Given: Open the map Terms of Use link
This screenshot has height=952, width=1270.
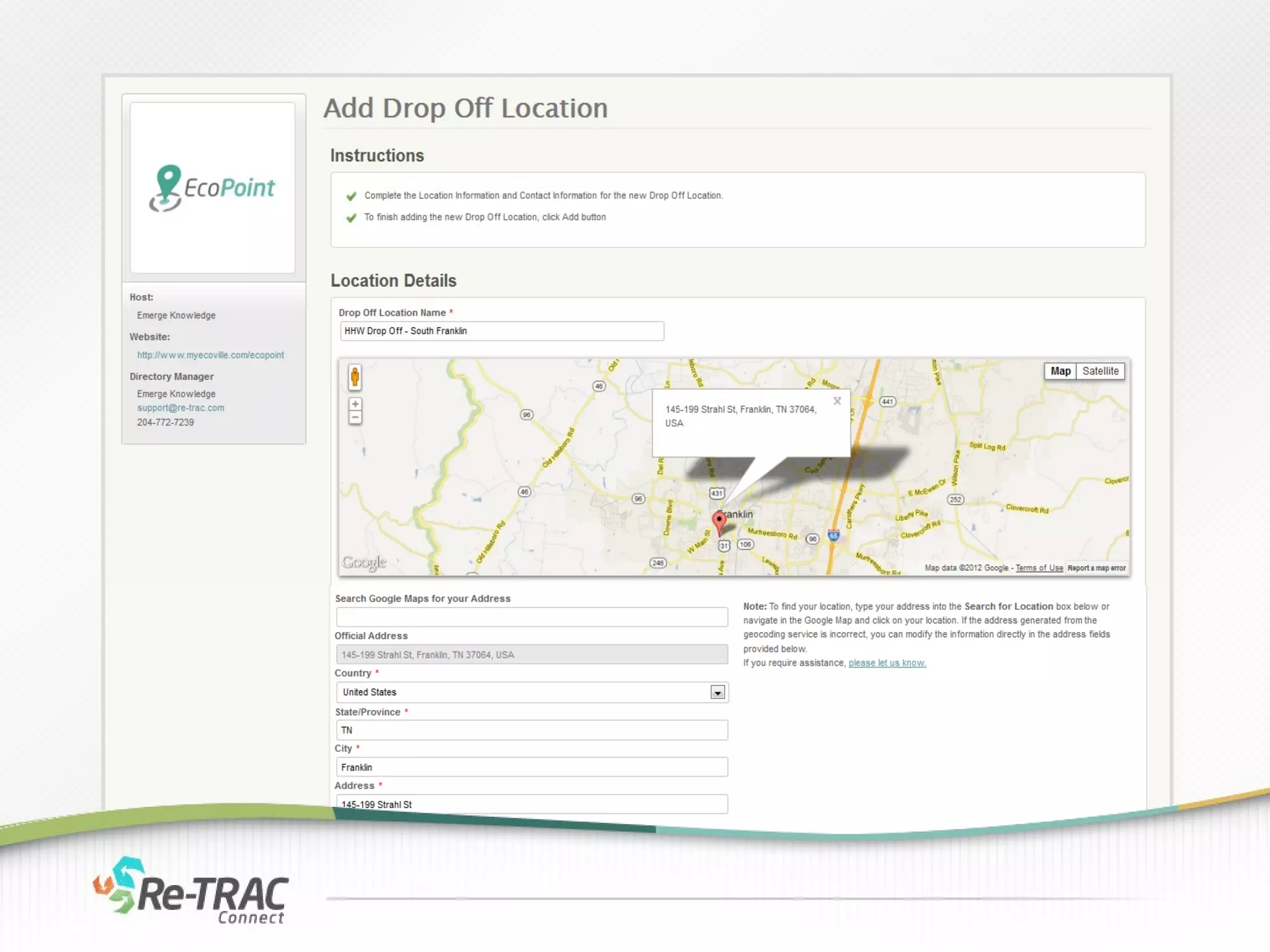Looking at the screenshot, I should click(1039, 568).
